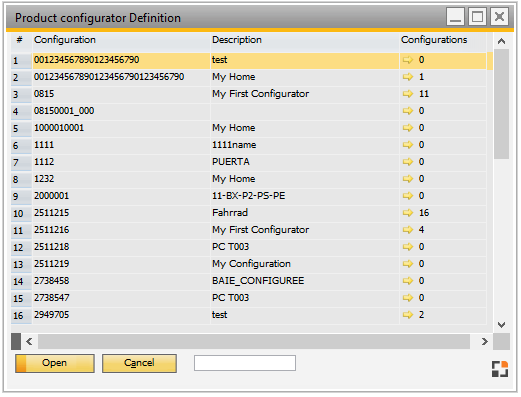Select row number 10 header
The width and height of the screenshot is (521, 397).
pyautogui.click(x=21, y=214)
